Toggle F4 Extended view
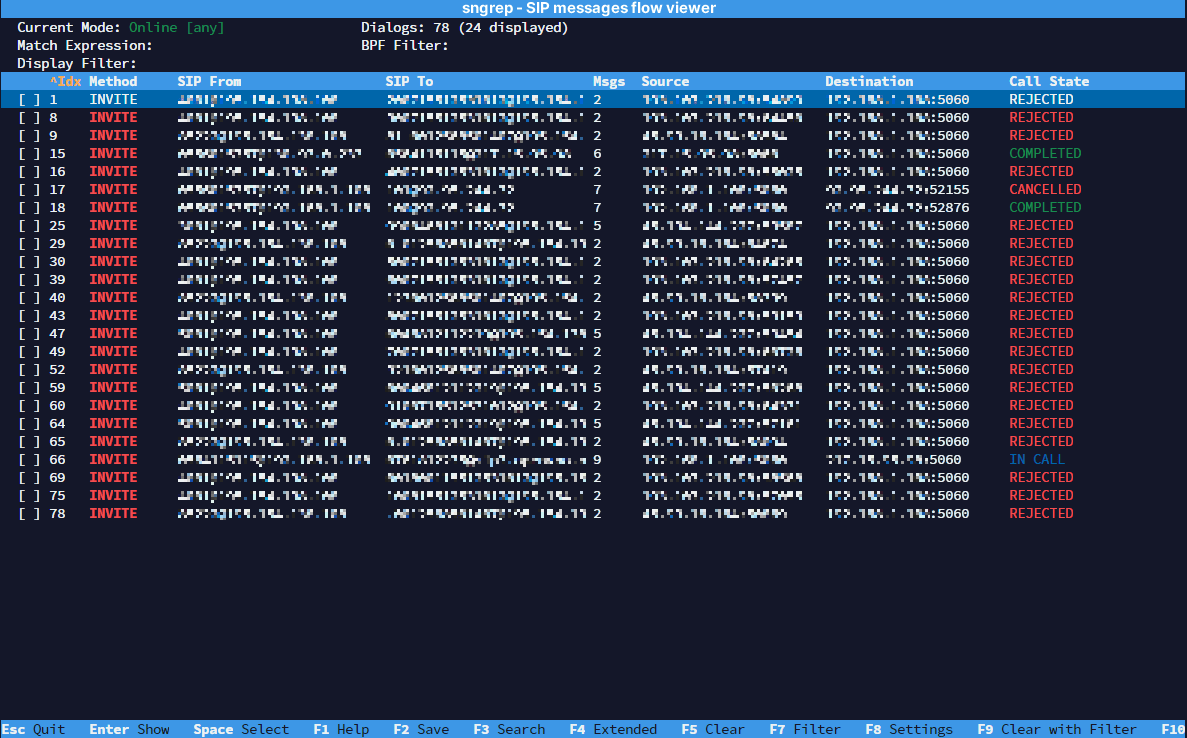The width and height of the screenshot is (1187, 738). coord(613,730)
